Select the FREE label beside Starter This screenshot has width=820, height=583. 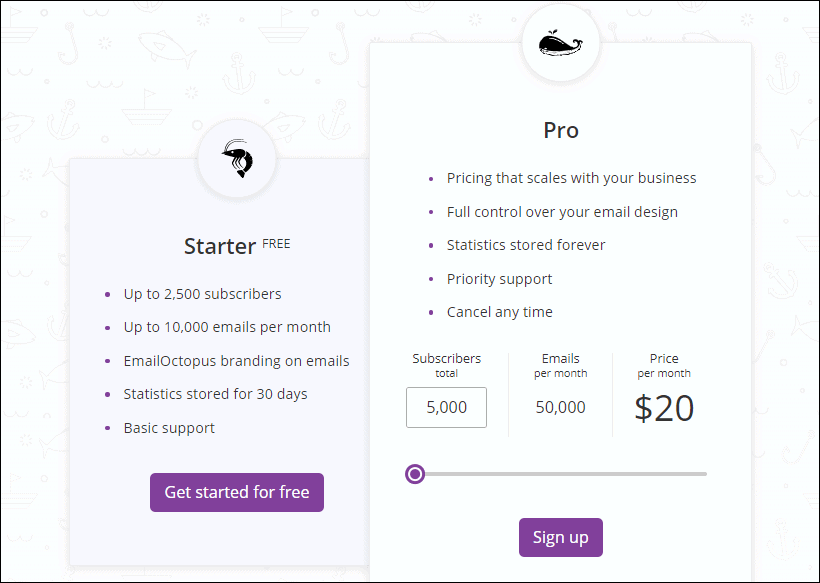click(x=276, y=243)
